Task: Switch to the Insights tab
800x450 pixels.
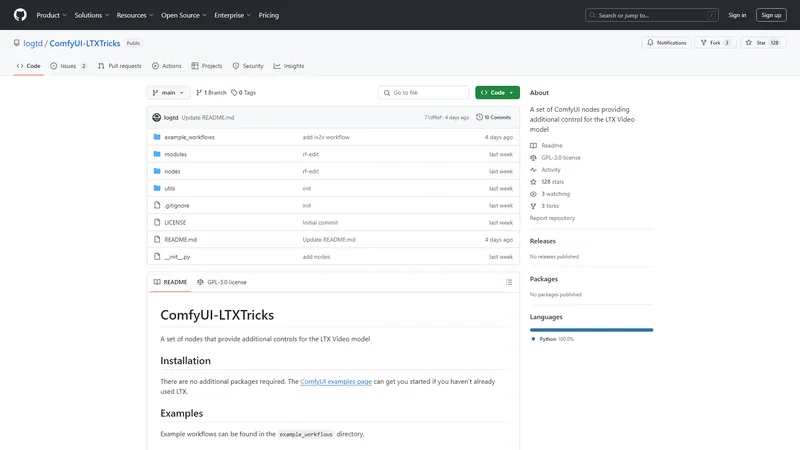Action: coord(289,66)
